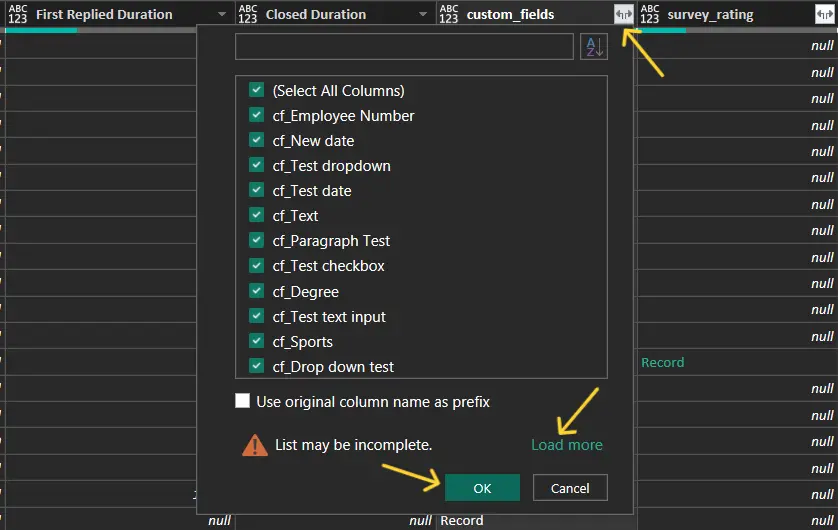Select the custom_fields column header
The height and width of the screenshot is (530, 838).
click(x=510, y=14)
